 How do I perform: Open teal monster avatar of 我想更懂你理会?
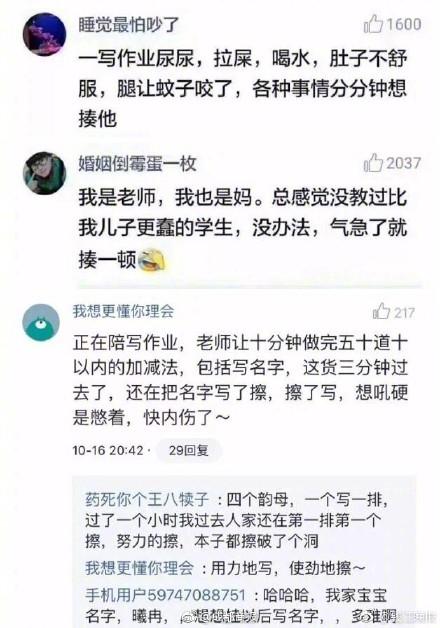[41, 323]
